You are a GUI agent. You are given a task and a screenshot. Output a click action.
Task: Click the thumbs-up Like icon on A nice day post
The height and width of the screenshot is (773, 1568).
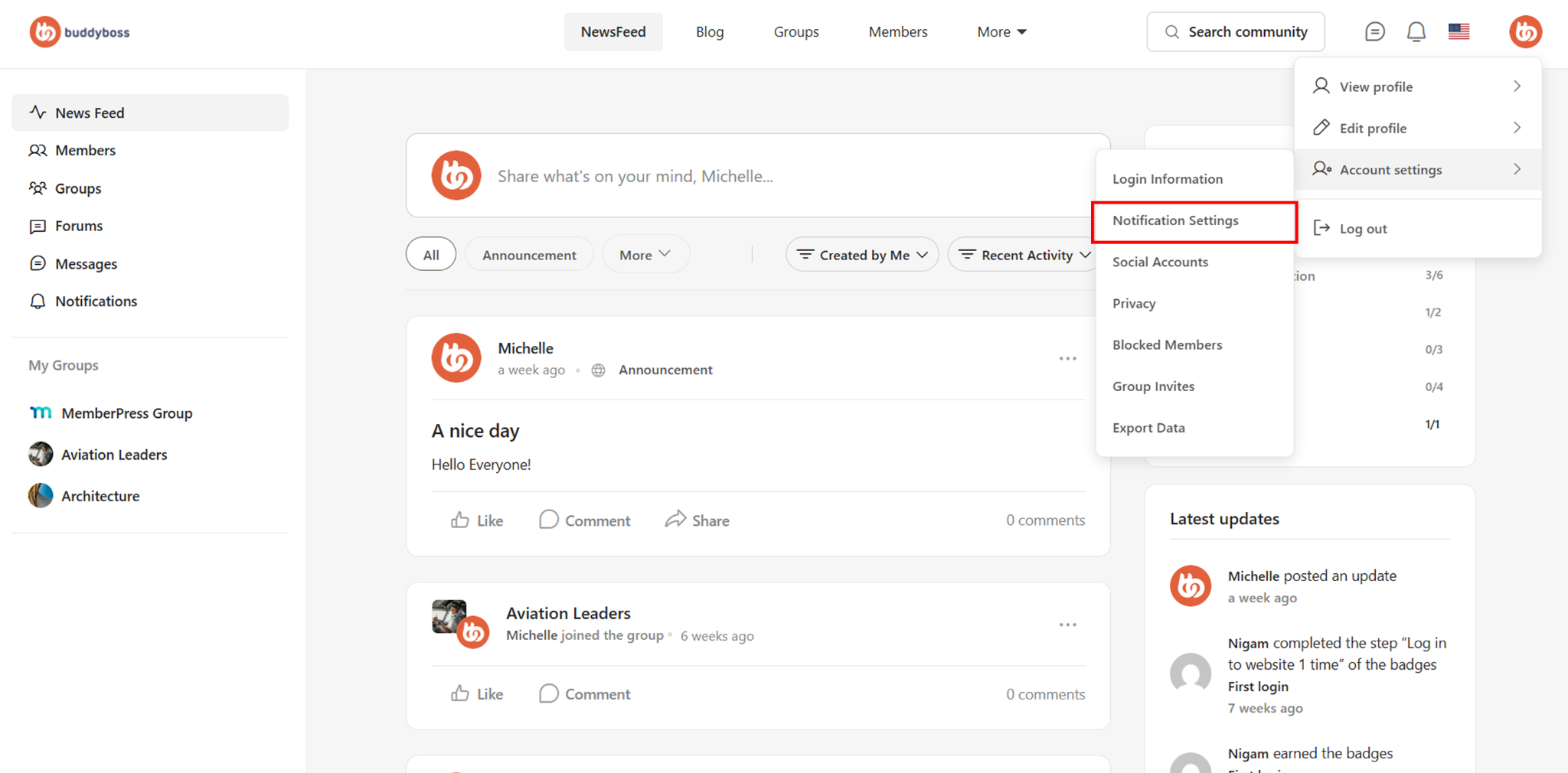click(x=459, y=520)
